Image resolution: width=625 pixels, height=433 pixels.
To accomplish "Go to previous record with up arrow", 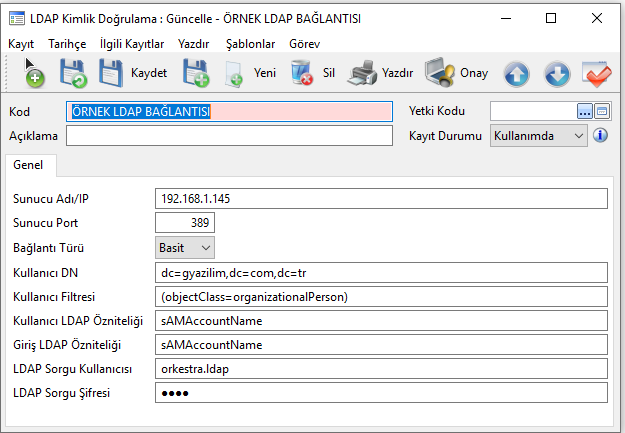I will pos(516,74).
